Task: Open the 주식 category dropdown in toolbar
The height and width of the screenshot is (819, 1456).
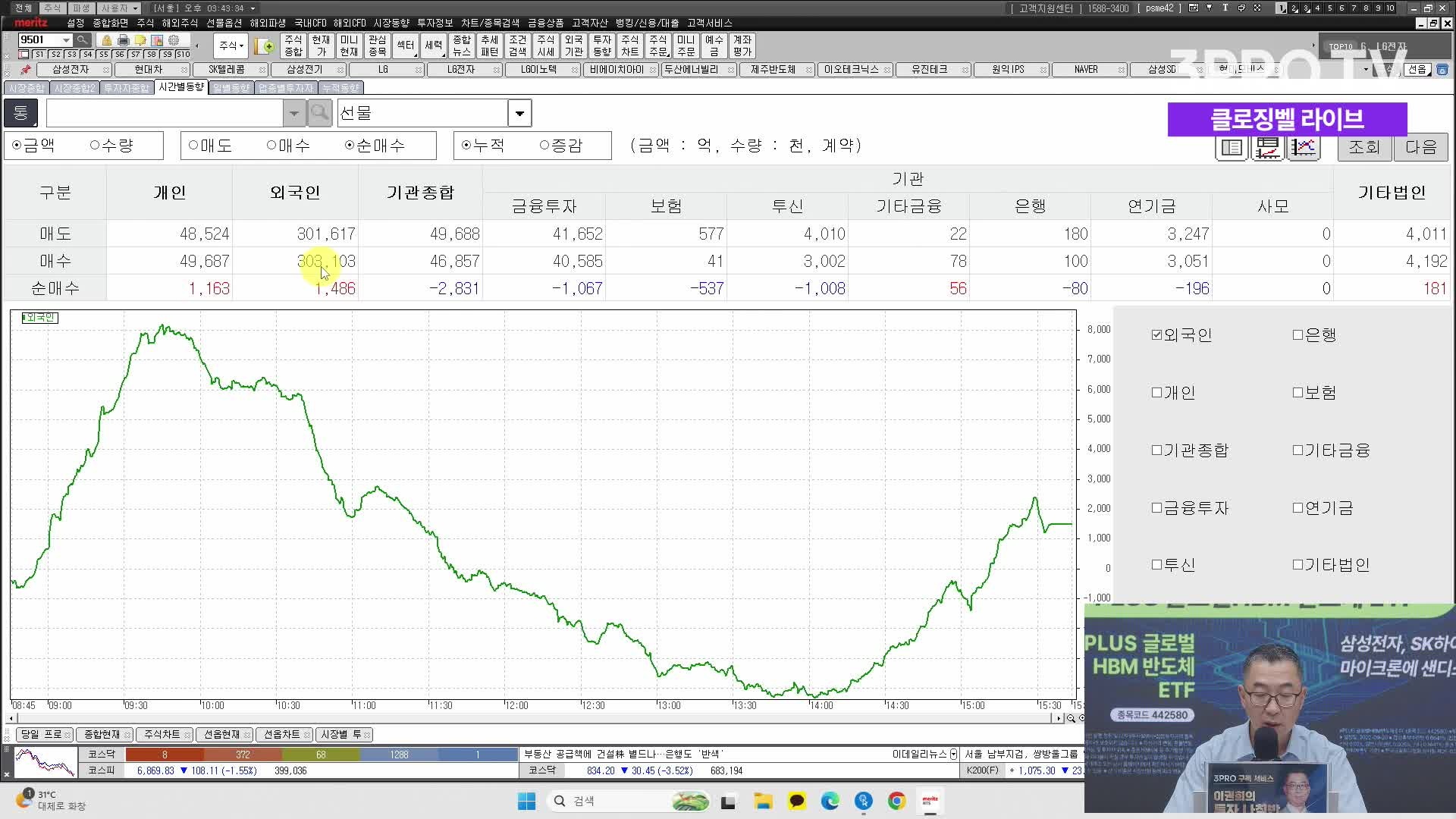Action: [x=231, y=45]
